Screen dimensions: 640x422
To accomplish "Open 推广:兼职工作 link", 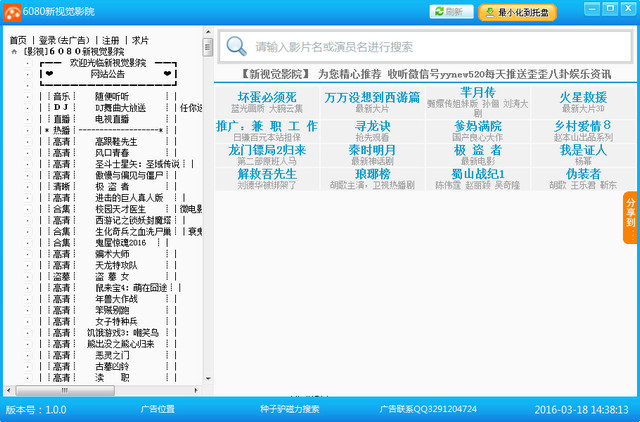I will click(x=267, y=126).
